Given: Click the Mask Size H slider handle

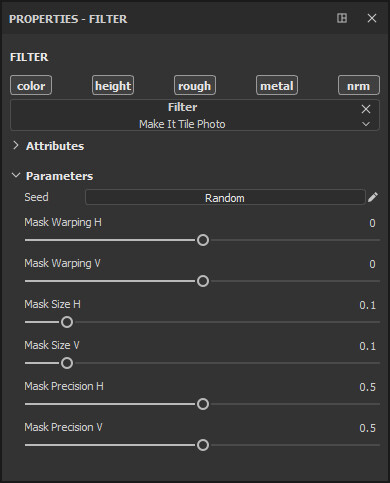Looking at the screenshot, I should (67, 322).
